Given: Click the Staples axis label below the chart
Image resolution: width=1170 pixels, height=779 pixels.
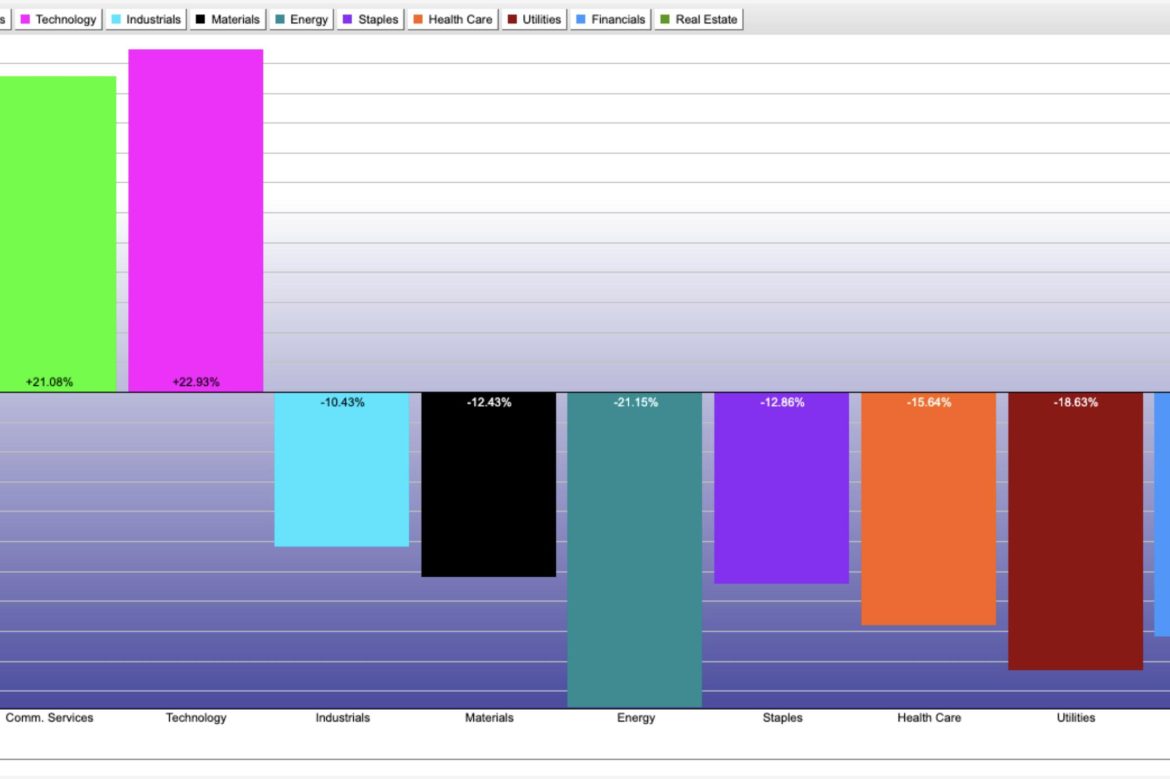Looking at the screenshot, I should click(782, 718).
